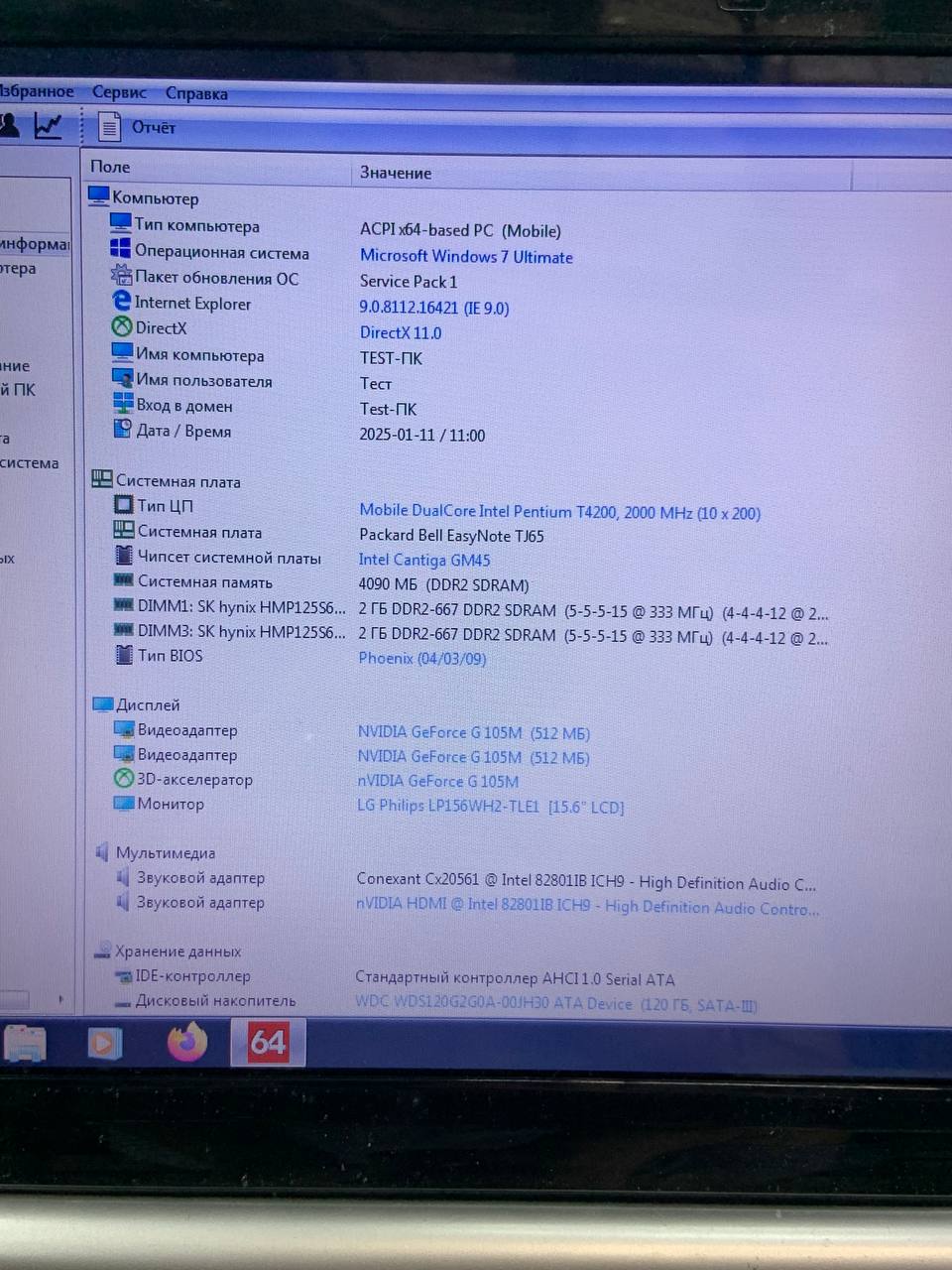952x1270 pixels.
Task: Select the Conexant Cx20561 sound adapter value
Action: 586,882
